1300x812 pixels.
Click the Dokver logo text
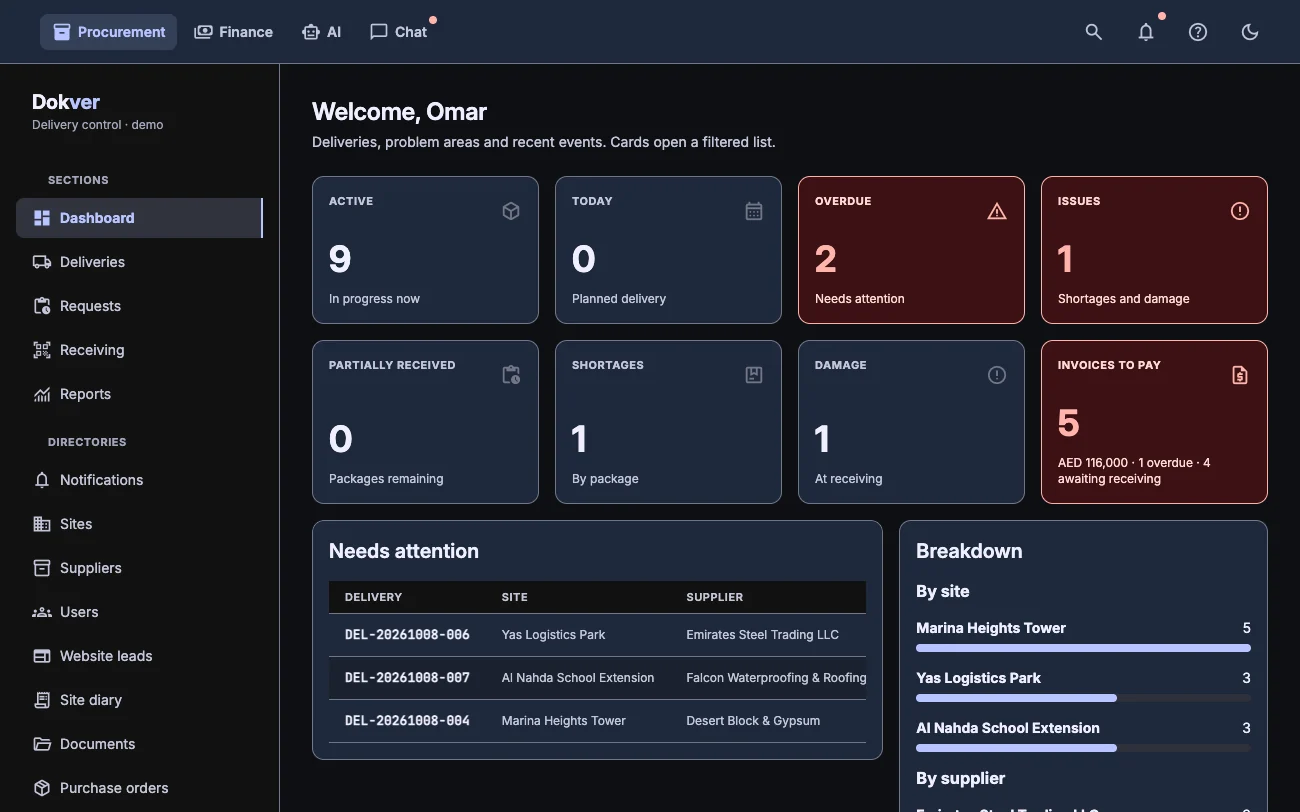[x=66, y=102]
